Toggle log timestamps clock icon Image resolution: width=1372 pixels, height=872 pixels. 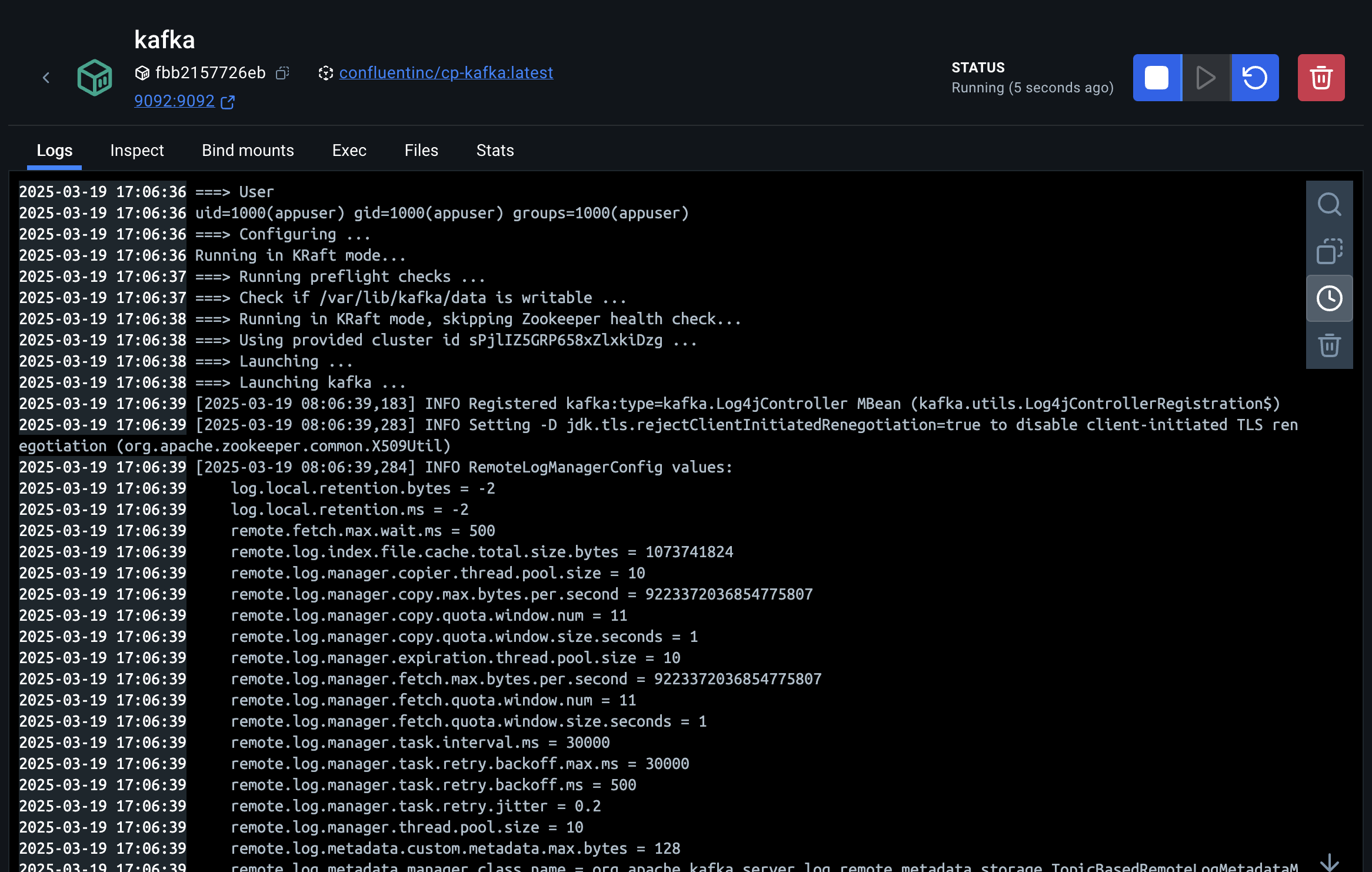tap(1330, 298)
